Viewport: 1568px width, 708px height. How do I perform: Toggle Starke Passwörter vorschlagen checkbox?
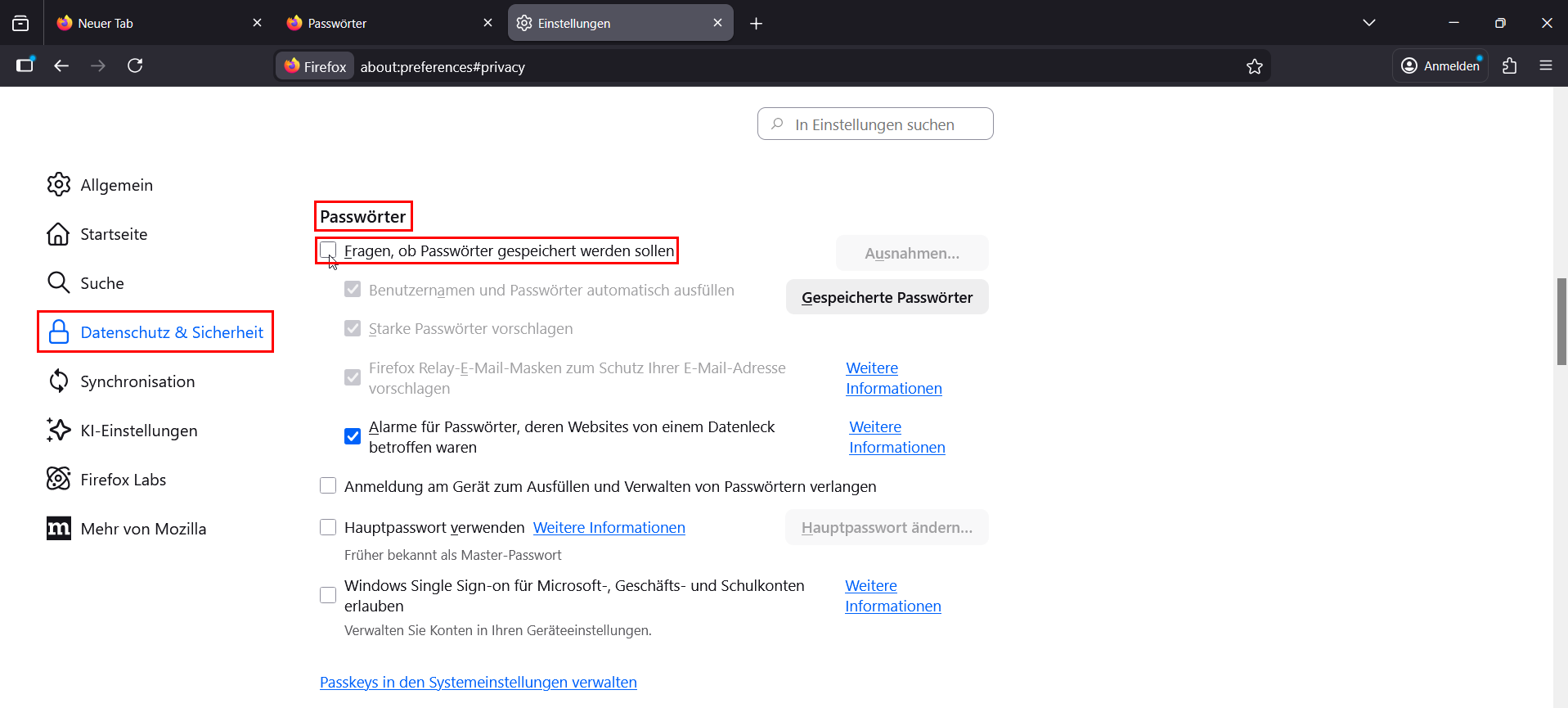pyautogui.click(x=353, y=328)
